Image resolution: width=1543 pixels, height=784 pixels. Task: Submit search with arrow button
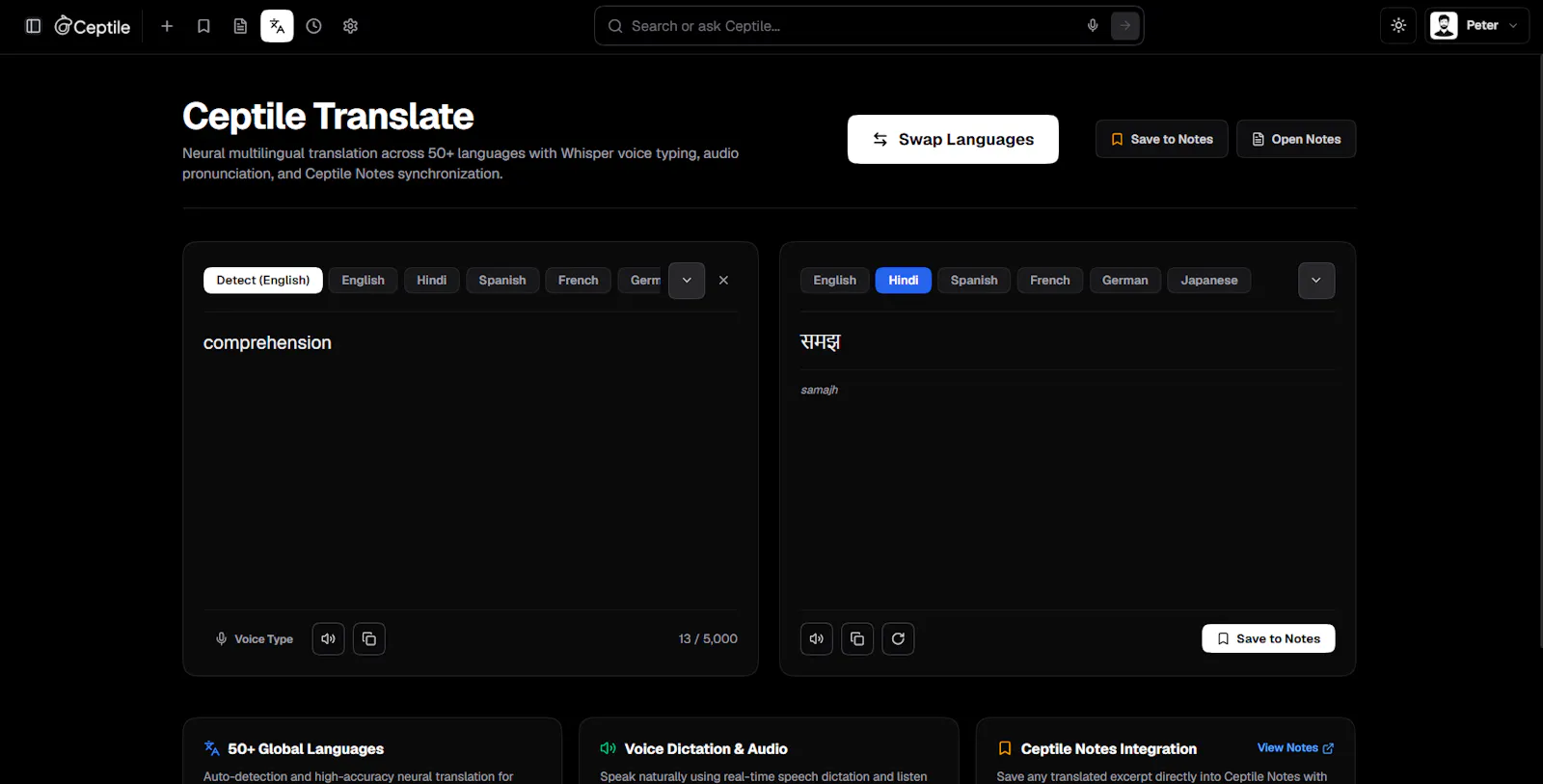tap(1124, 26)
